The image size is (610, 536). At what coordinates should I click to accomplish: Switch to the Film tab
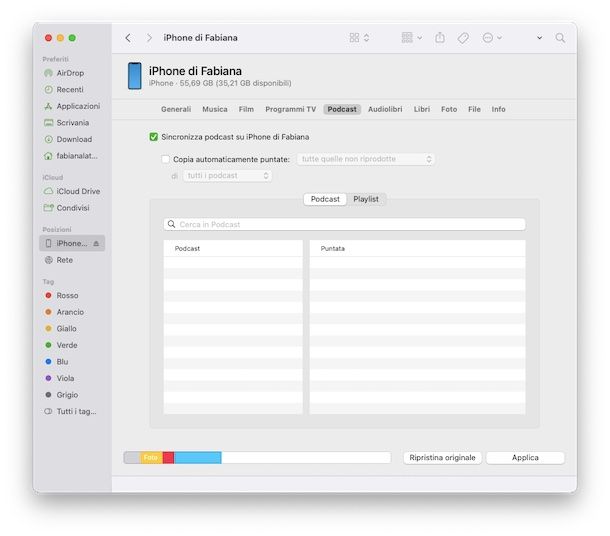(246, 109)
